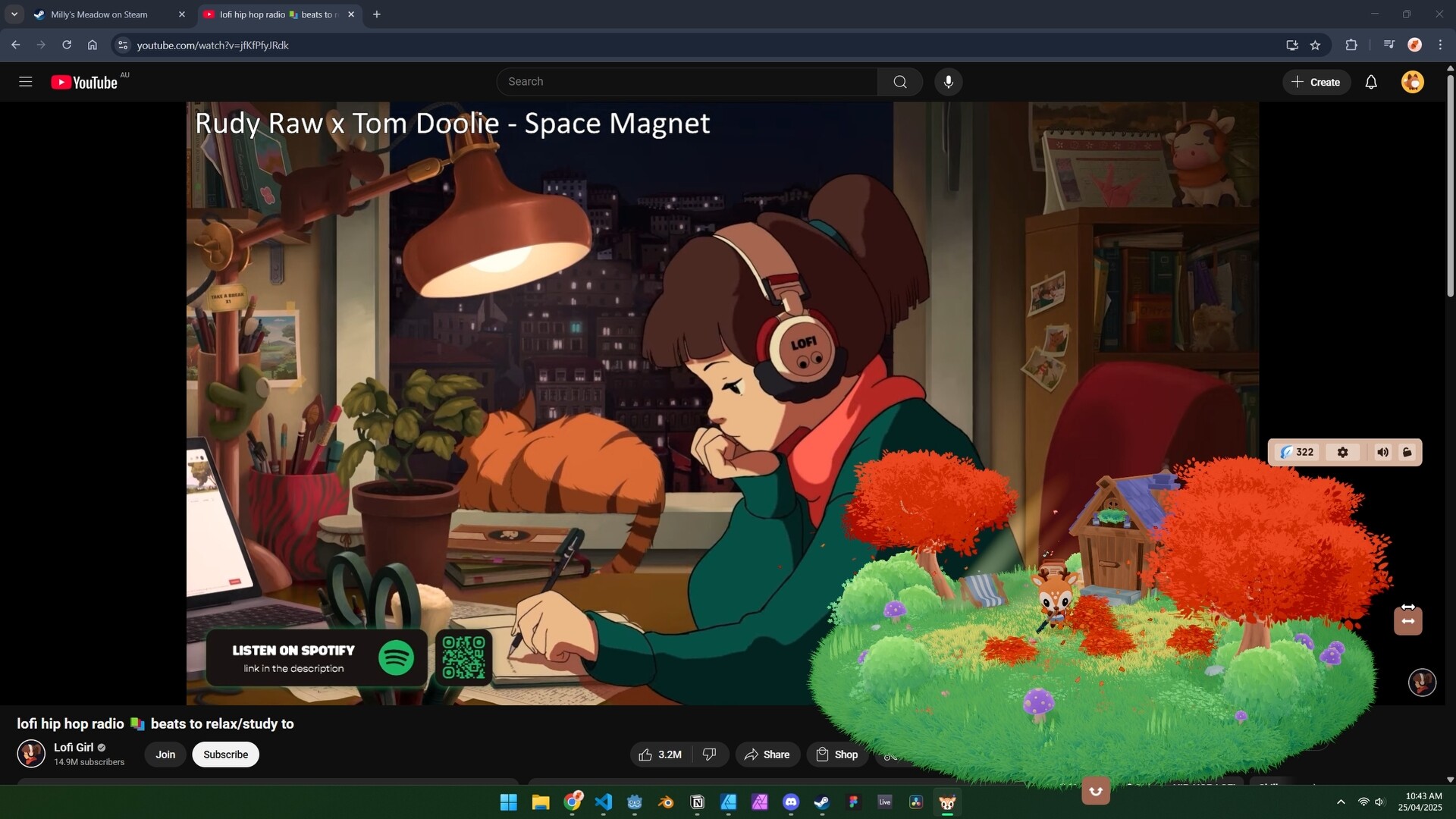Open YouTube notifications bell
Screen dimensions: 1456x819
pos(1372,81)
